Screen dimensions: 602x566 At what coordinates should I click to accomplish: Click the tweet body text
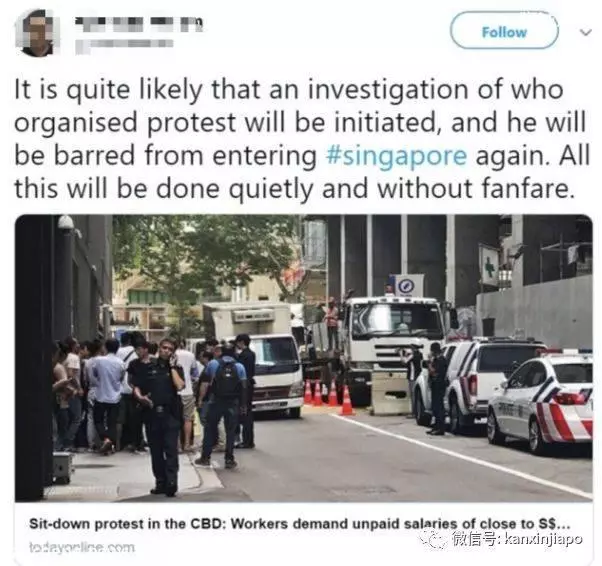coord(301,139)
